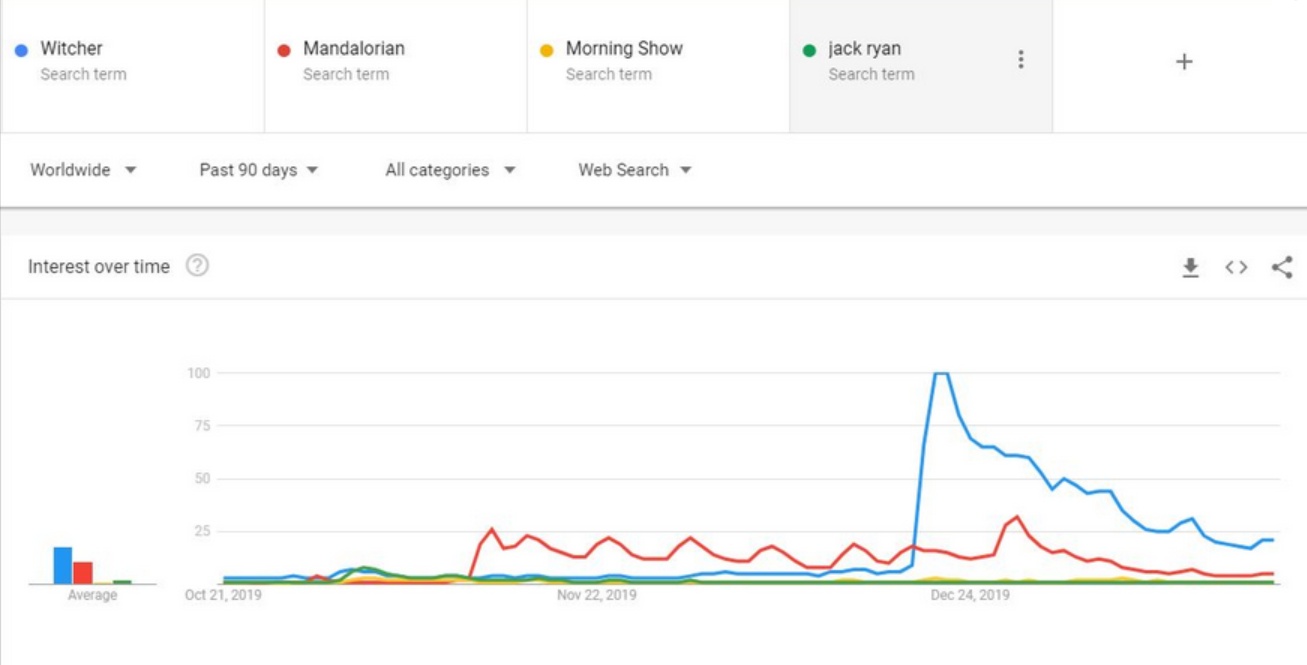The image size is (1307, 665).
Task: Expand the Worldwide region dropdown
Action: pyautogui.click(x=83, y=170)
